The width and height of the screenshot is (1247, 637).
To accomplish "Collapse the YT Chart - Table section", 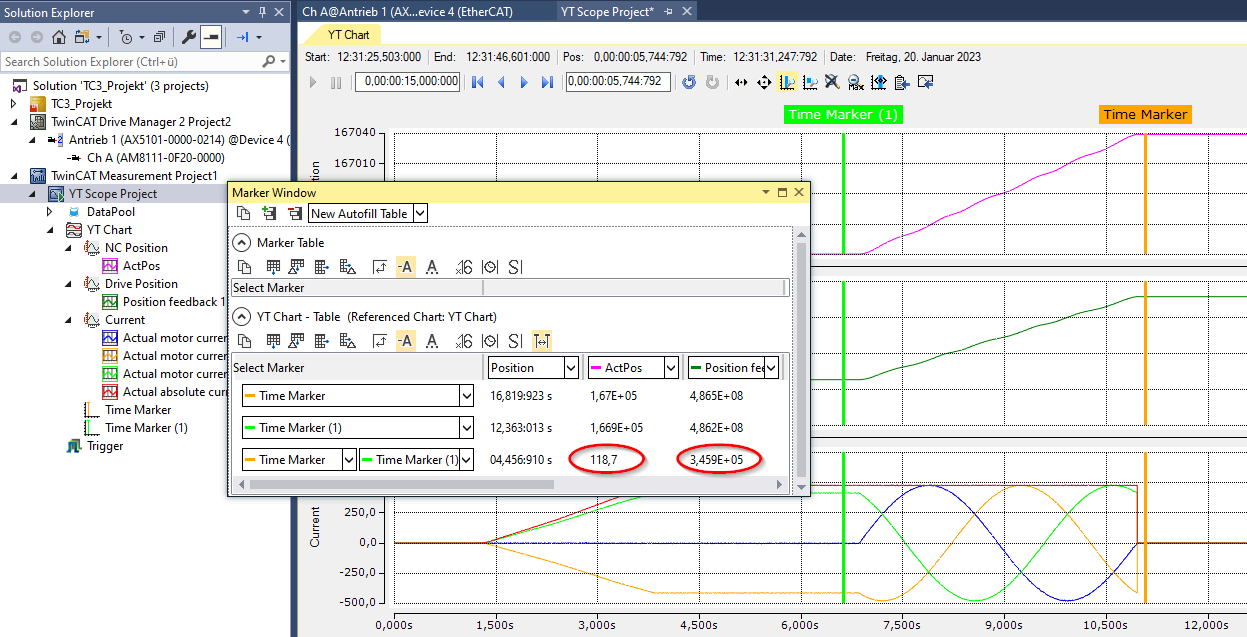I will coord(241,317).
